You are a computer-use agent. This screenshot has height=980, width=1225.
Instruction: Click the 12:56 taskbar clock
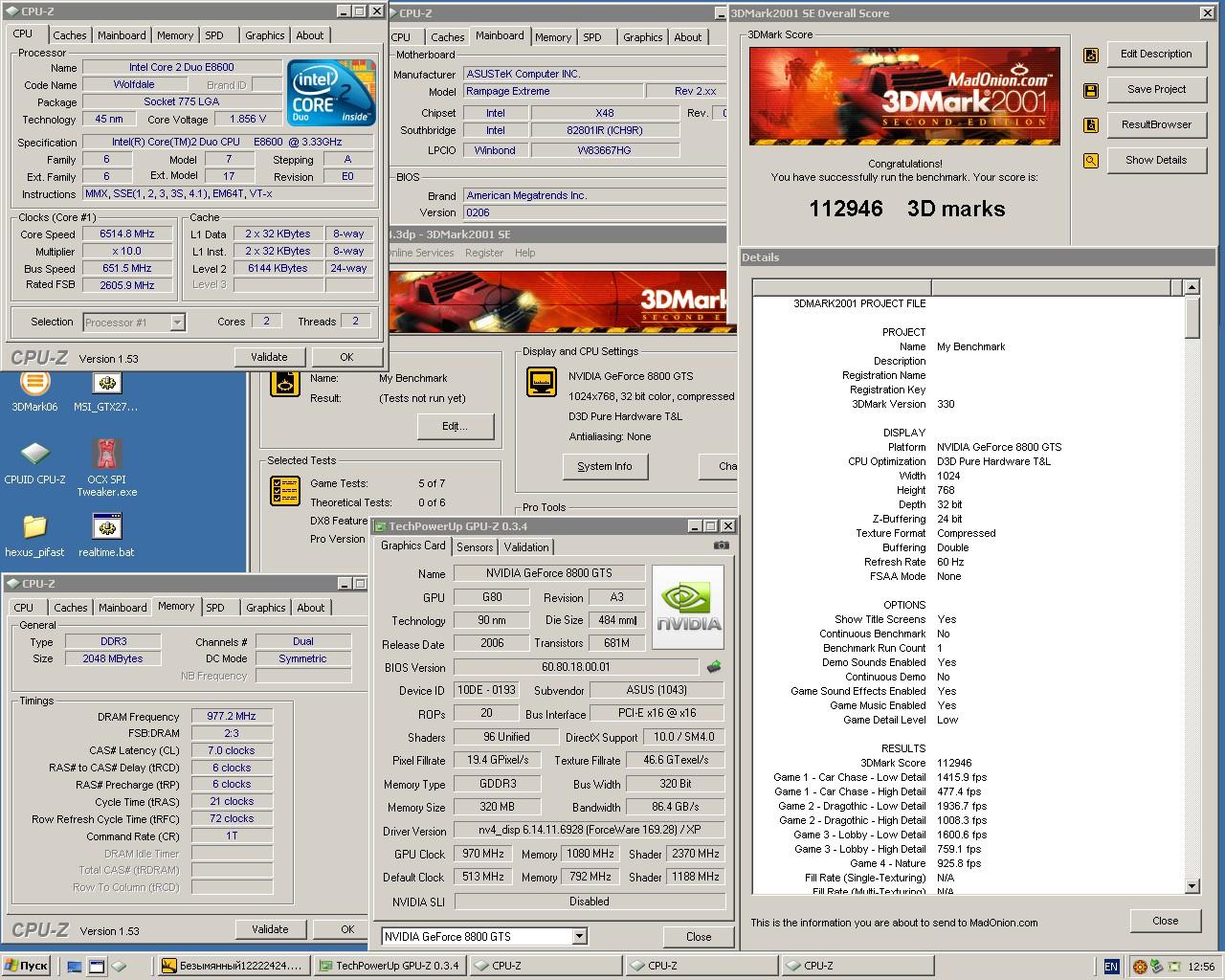point(1201,967)
